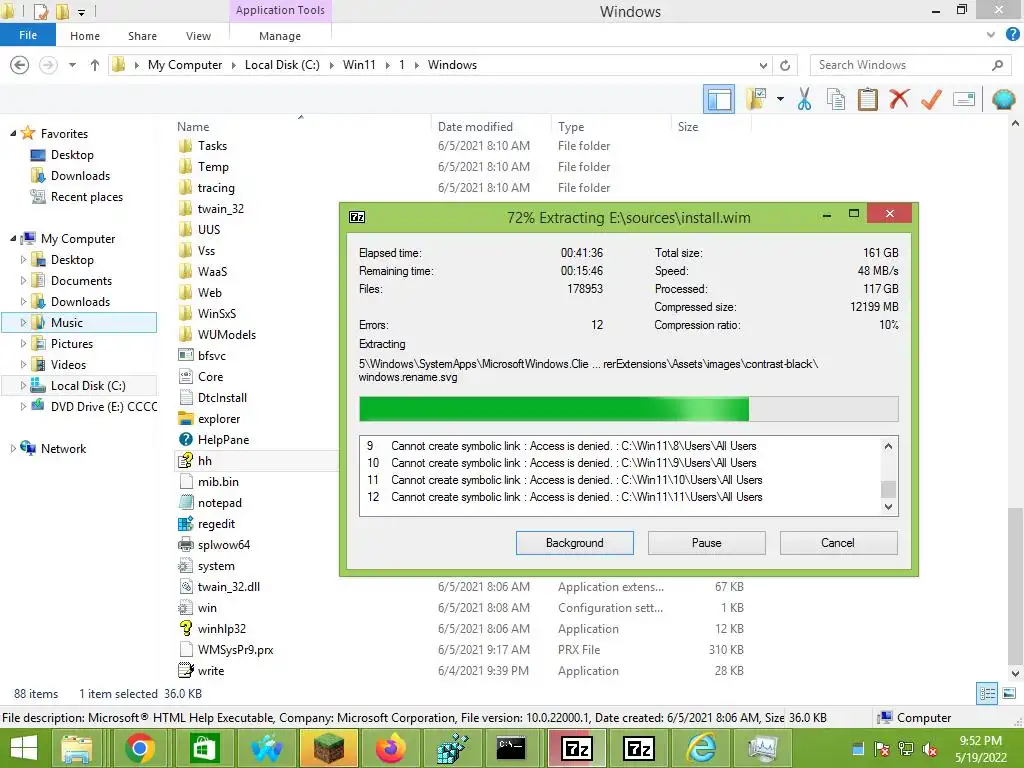Click the scissors Cut icon
Screen dimensions: 1024x768
click(804, 99)
